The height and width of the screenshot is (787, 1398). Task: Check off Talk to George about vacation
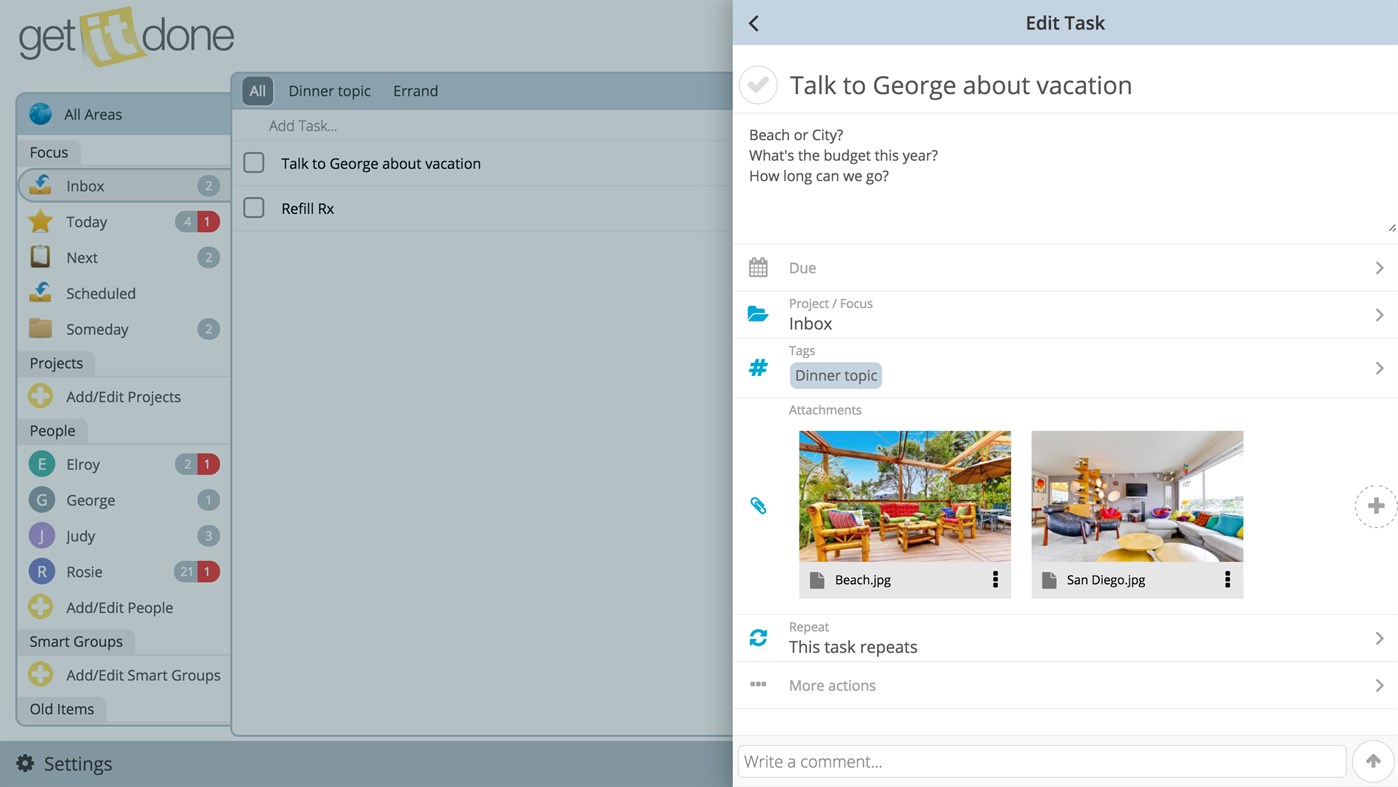(253, 163)
